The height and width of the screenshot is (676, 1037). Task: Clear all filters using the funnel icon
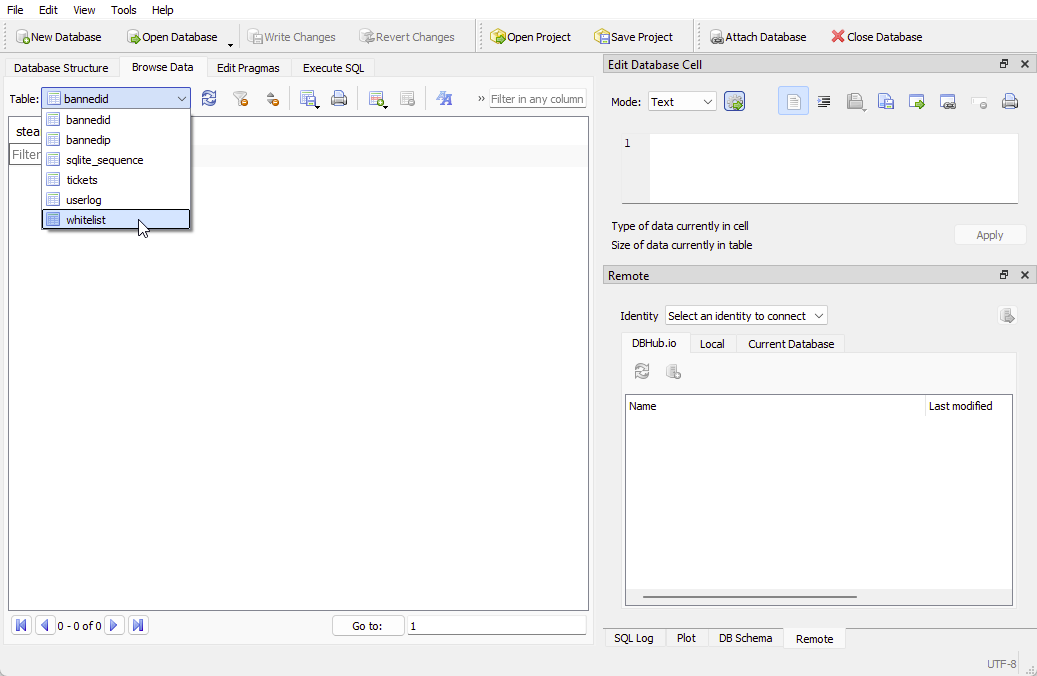point(240,99)
